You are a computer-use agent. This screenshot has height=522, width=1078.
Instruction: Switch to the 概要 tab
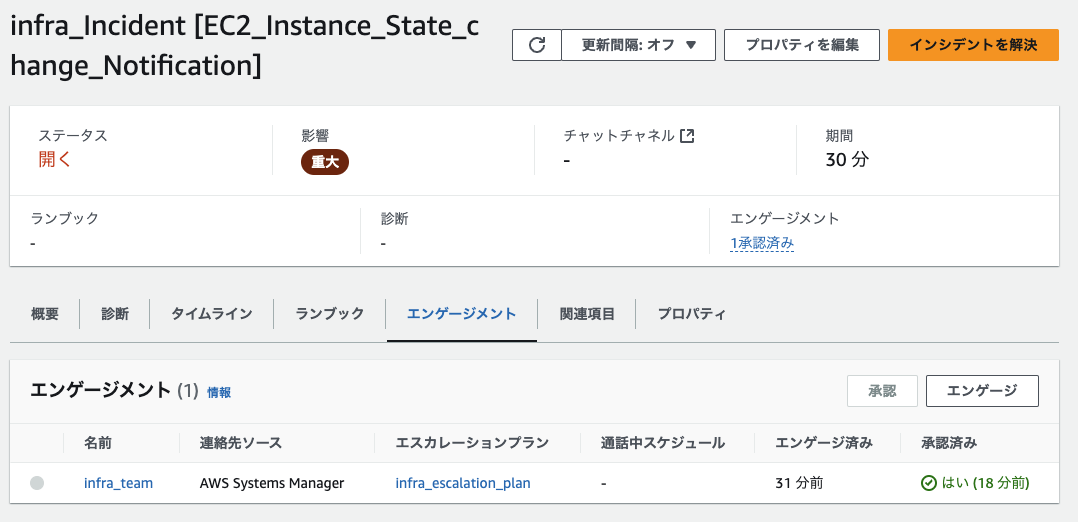click(x=45, y=314)
